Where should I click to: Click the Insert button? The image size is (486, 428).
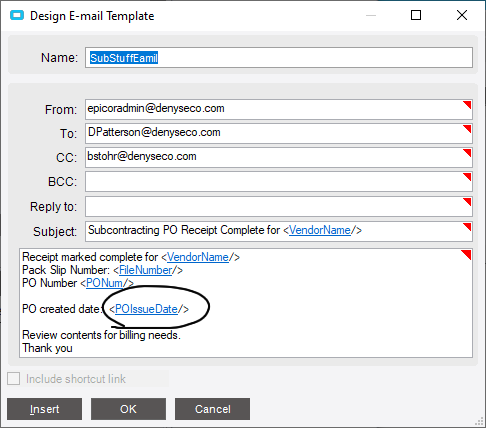[x=44, y=409]
